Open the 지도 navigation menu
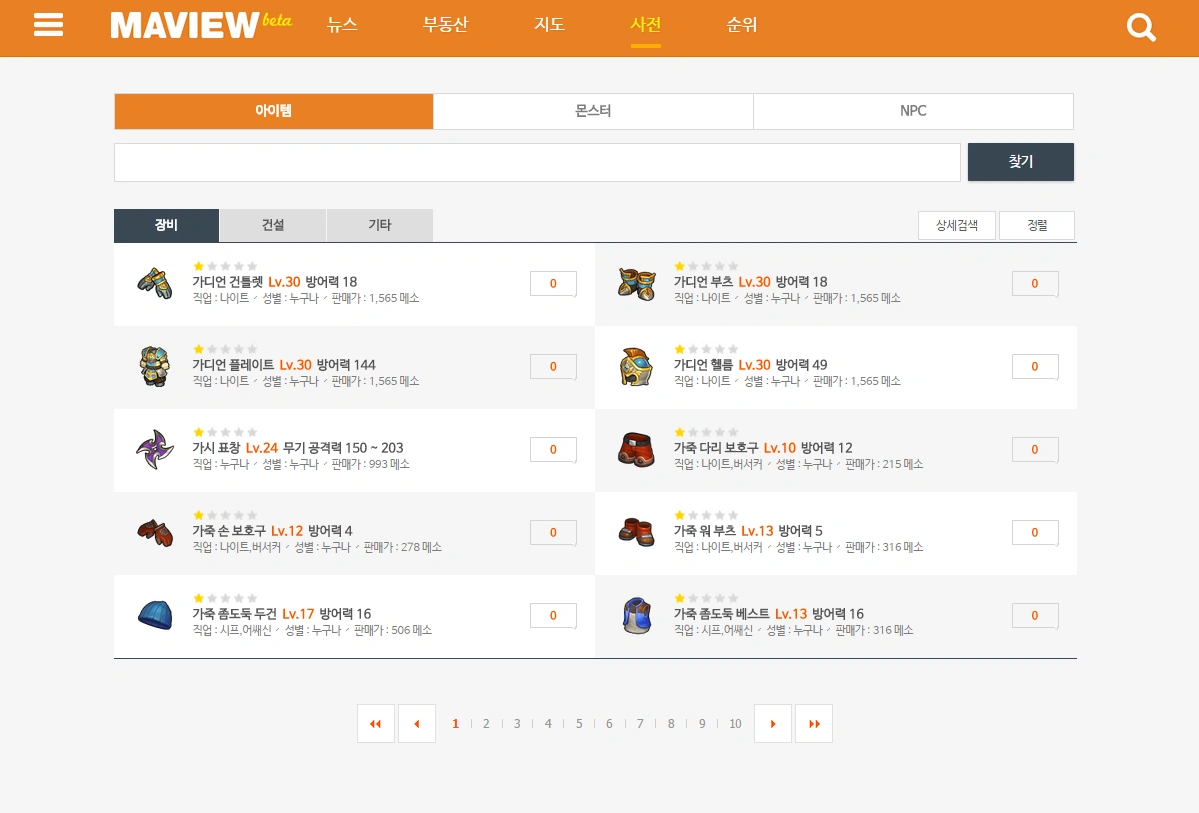Screen dimensions: 1199x813 coord(549,25)
